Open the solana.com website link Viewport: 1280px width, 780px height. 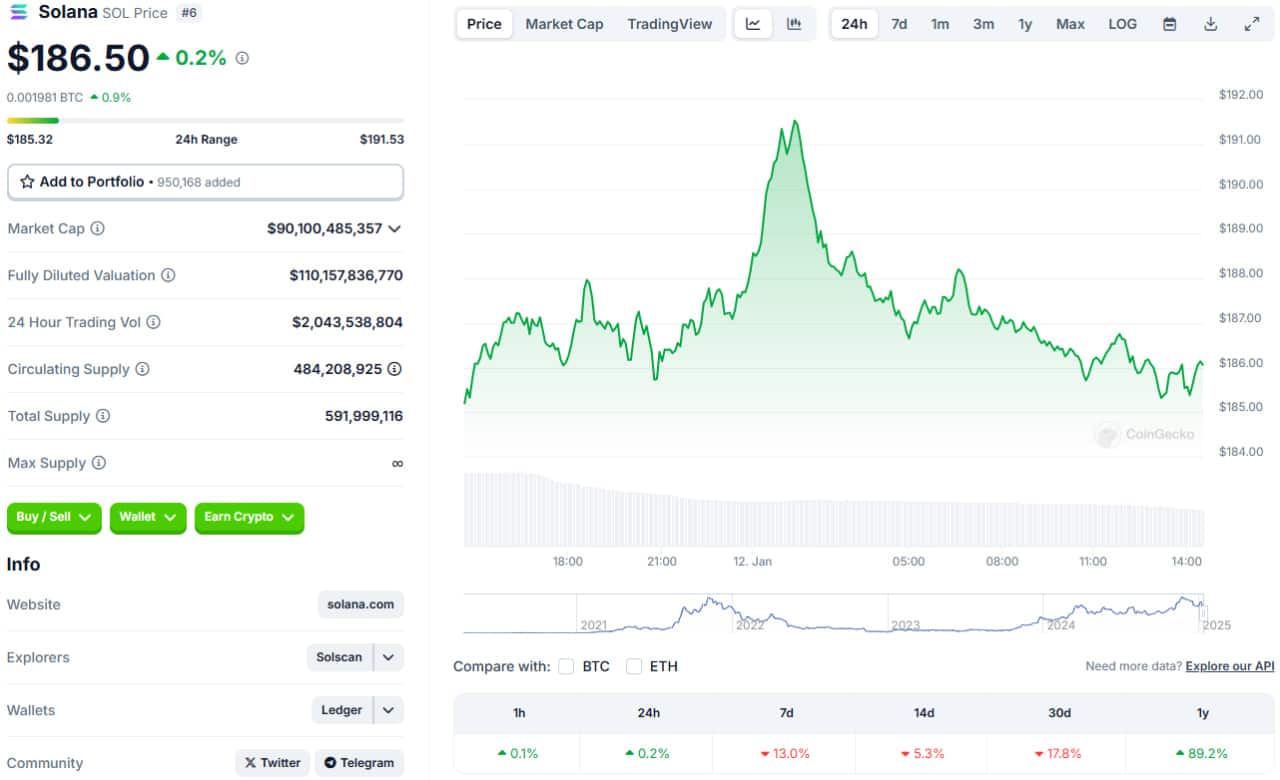(x=361, y=604)
